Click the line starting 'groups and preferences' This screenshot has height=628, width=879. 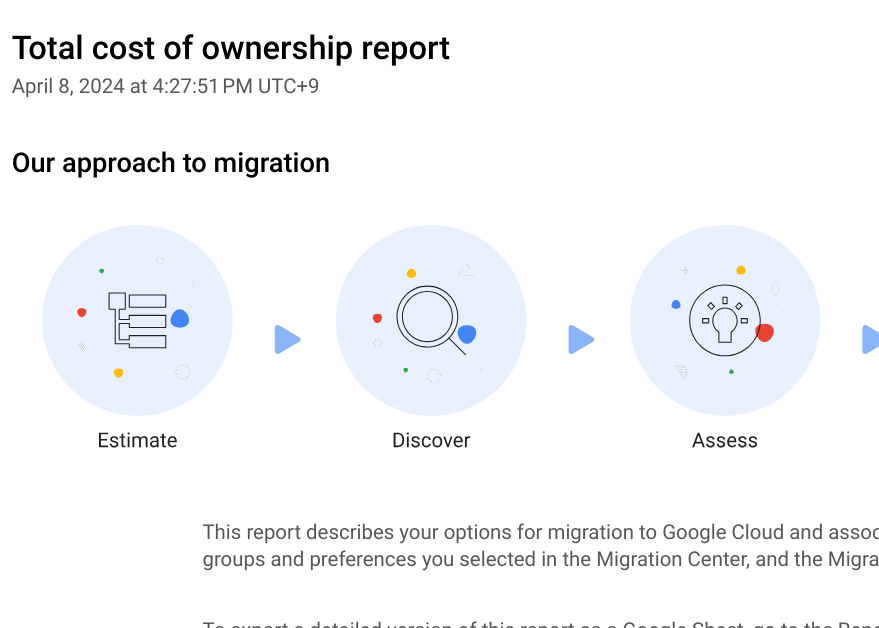coord(540,559)
